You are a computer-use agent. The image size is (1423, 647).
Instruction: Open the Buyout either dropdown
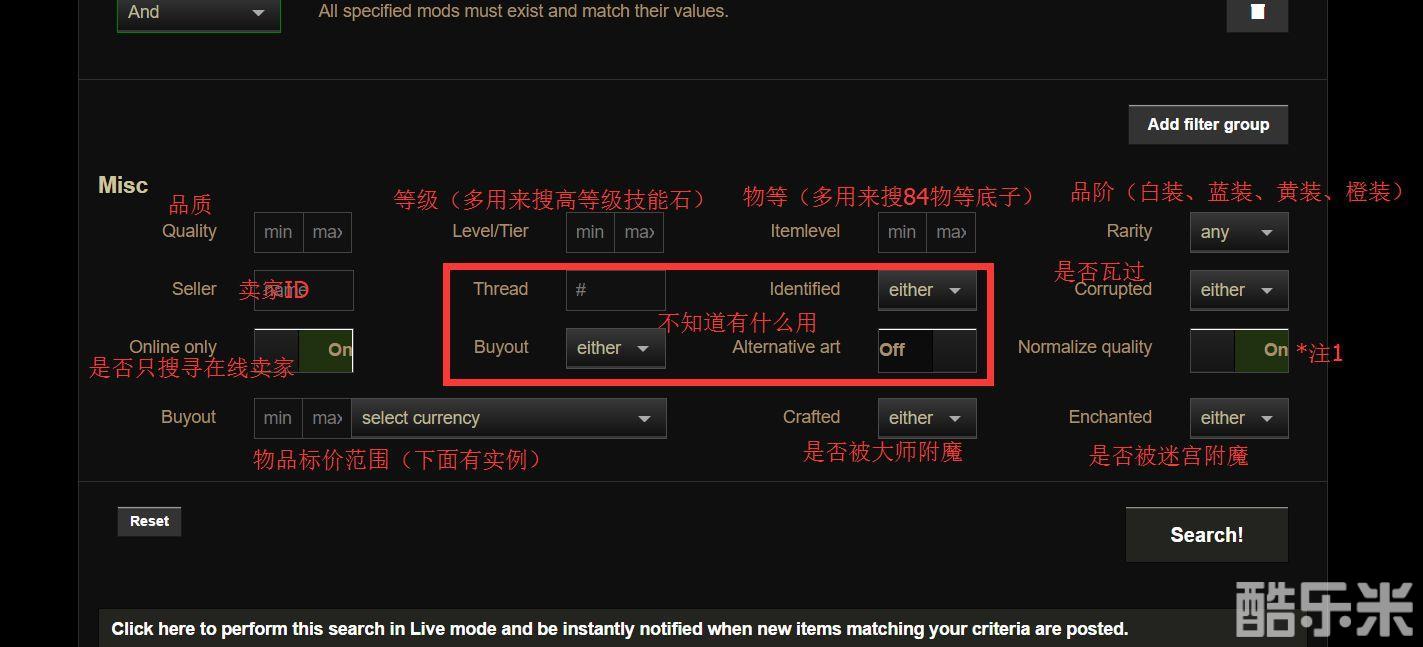615,348
